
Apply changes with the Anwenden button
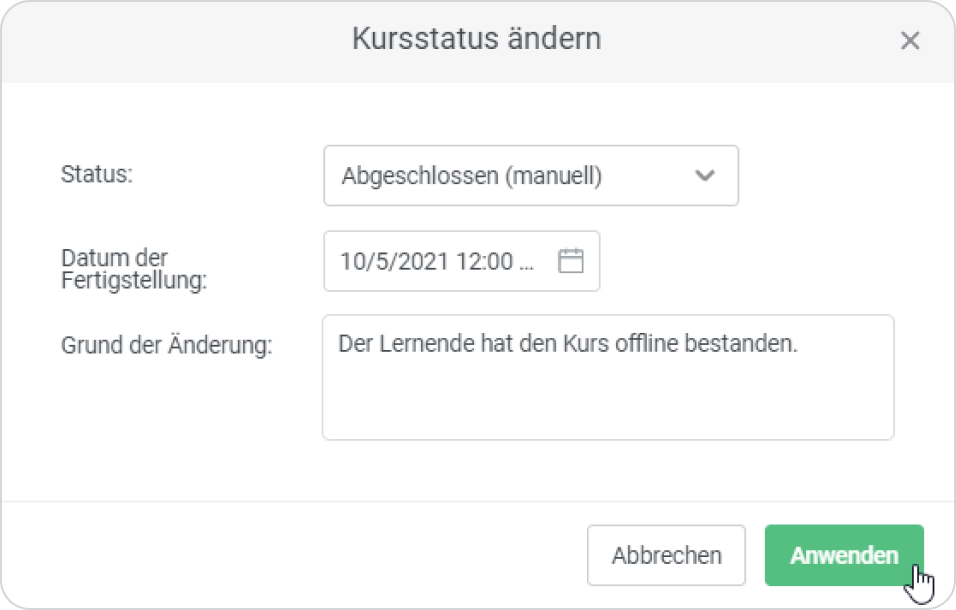tap(843, 555)
